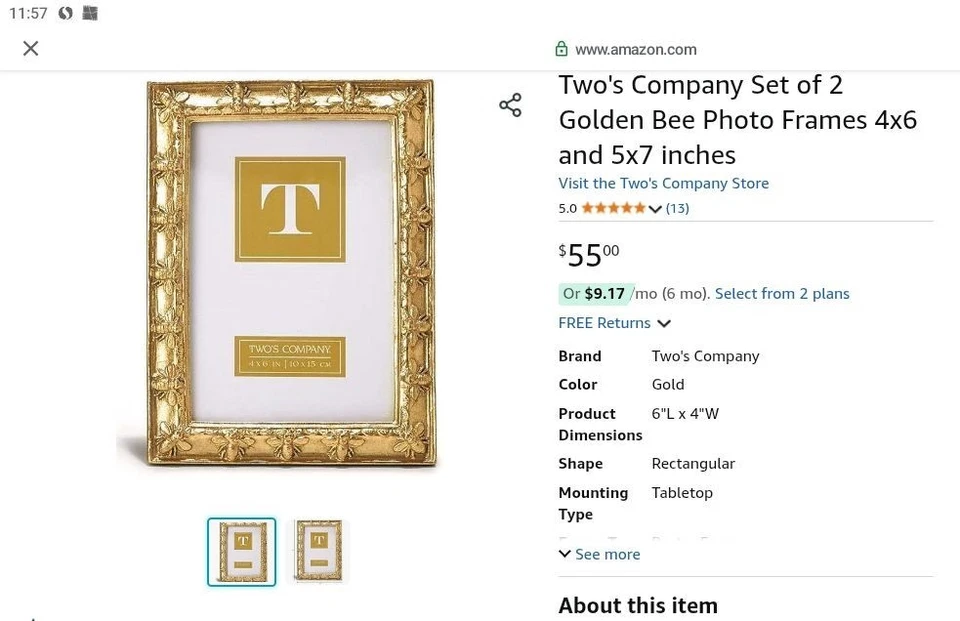Open the 13 customer reviews link
This screenshot has height=621, width=960.
coord(677,208)
